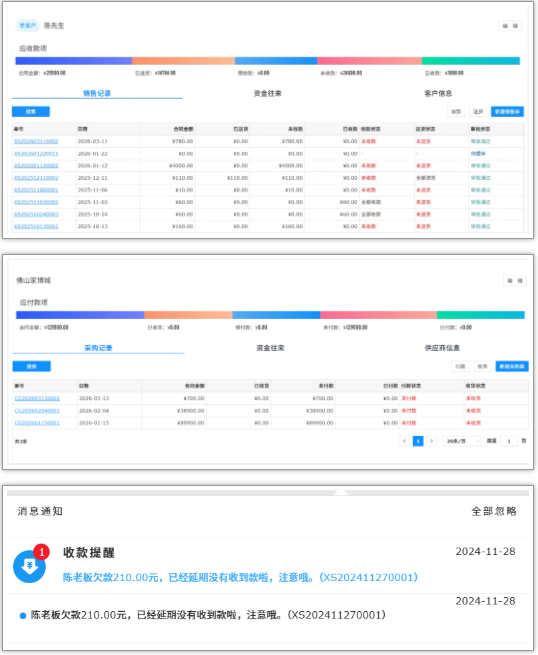Open purchase order dated 2026-02-04
The height and width of the screenshot is (655, 538).
coord(37,411)
